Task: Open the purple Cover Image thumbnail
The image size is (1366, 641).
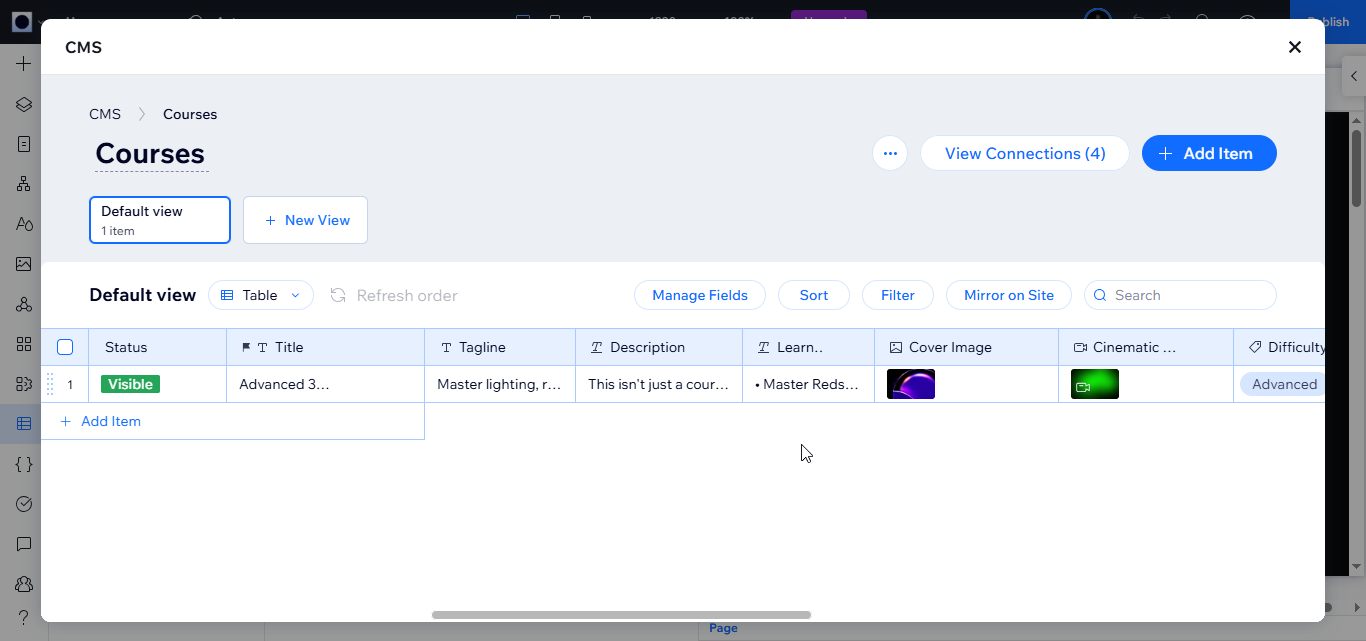Action: pyautogui.click(x=911, y=384)
